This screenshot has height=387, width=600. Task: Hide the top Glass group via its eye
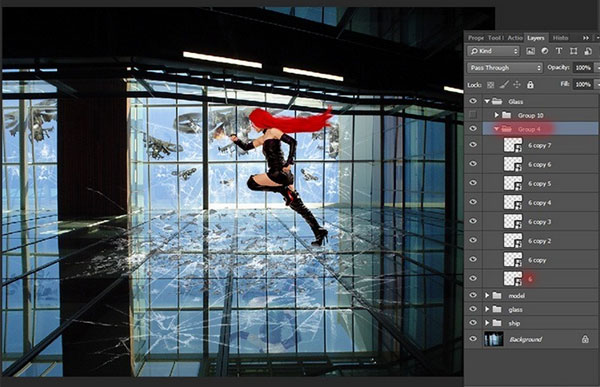point(473,101)
